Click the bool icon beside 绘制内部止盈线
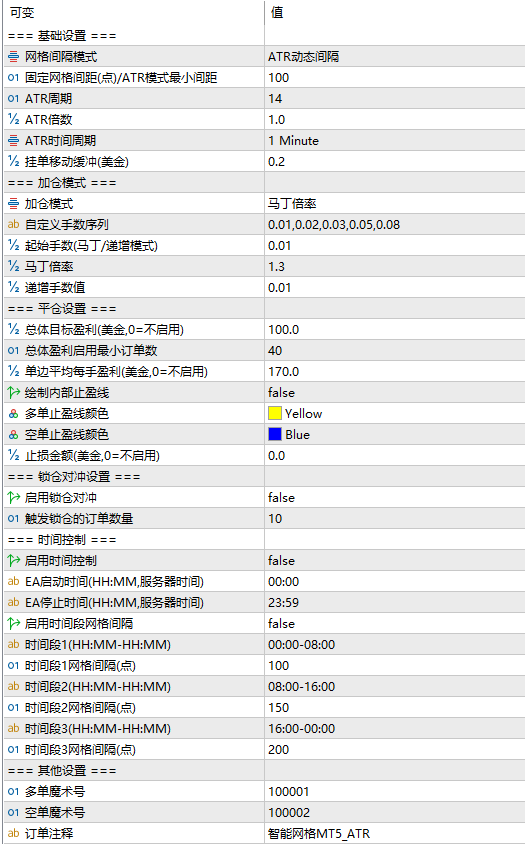Screen dimensions: 525x844 [x=13, y=392]
